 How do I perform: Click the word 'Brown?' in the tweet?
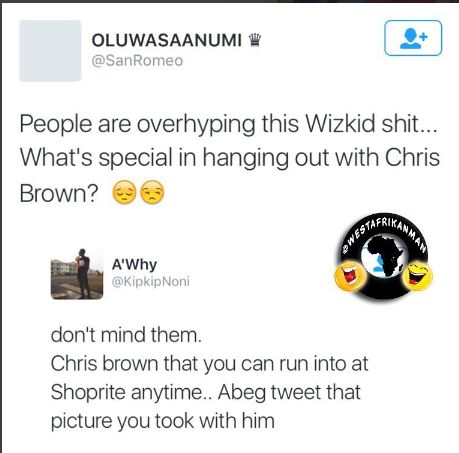click(59, 193)
